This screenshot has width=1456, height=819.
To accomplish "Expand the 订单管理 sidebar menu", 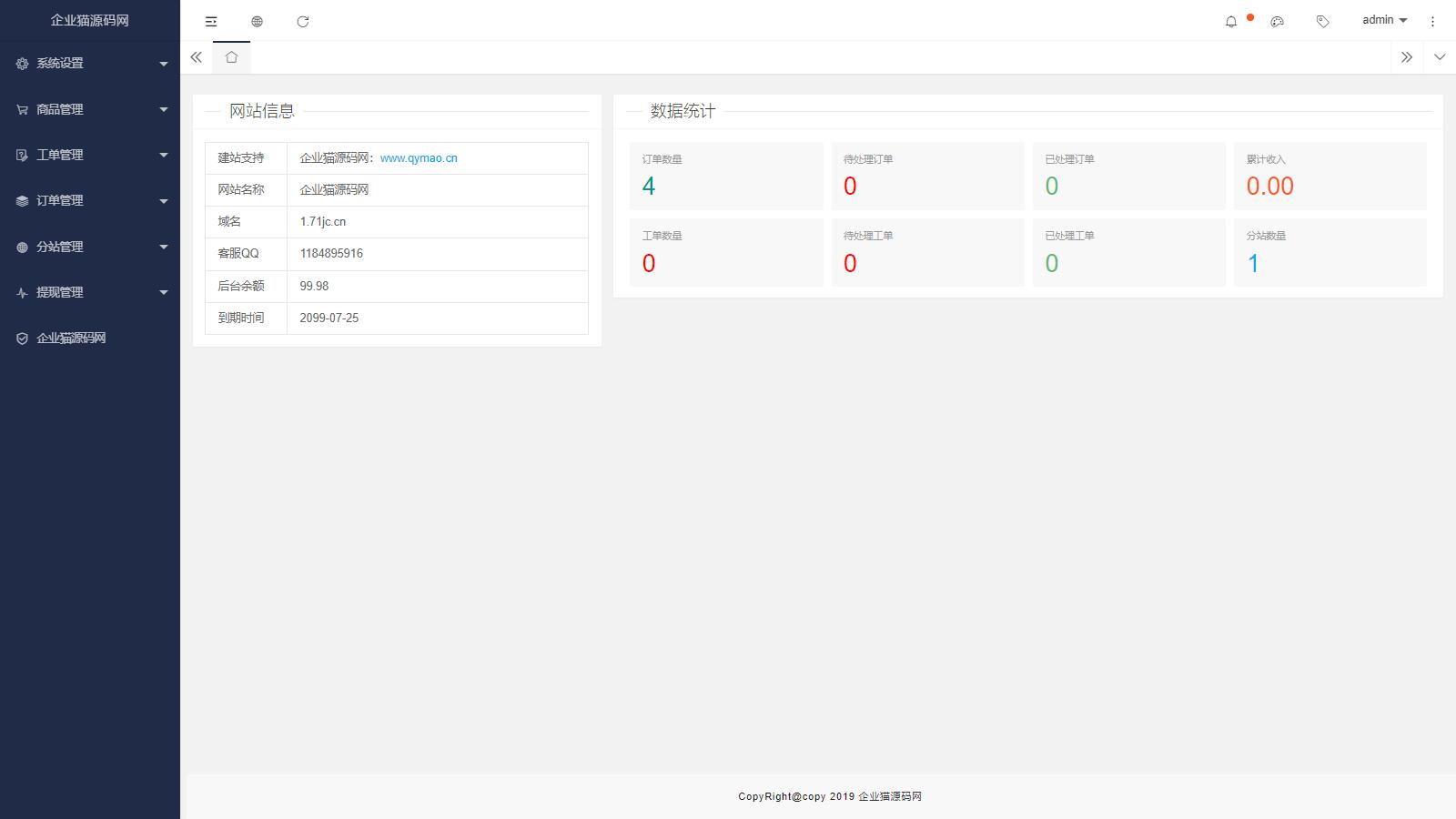I will click(90, 200).
